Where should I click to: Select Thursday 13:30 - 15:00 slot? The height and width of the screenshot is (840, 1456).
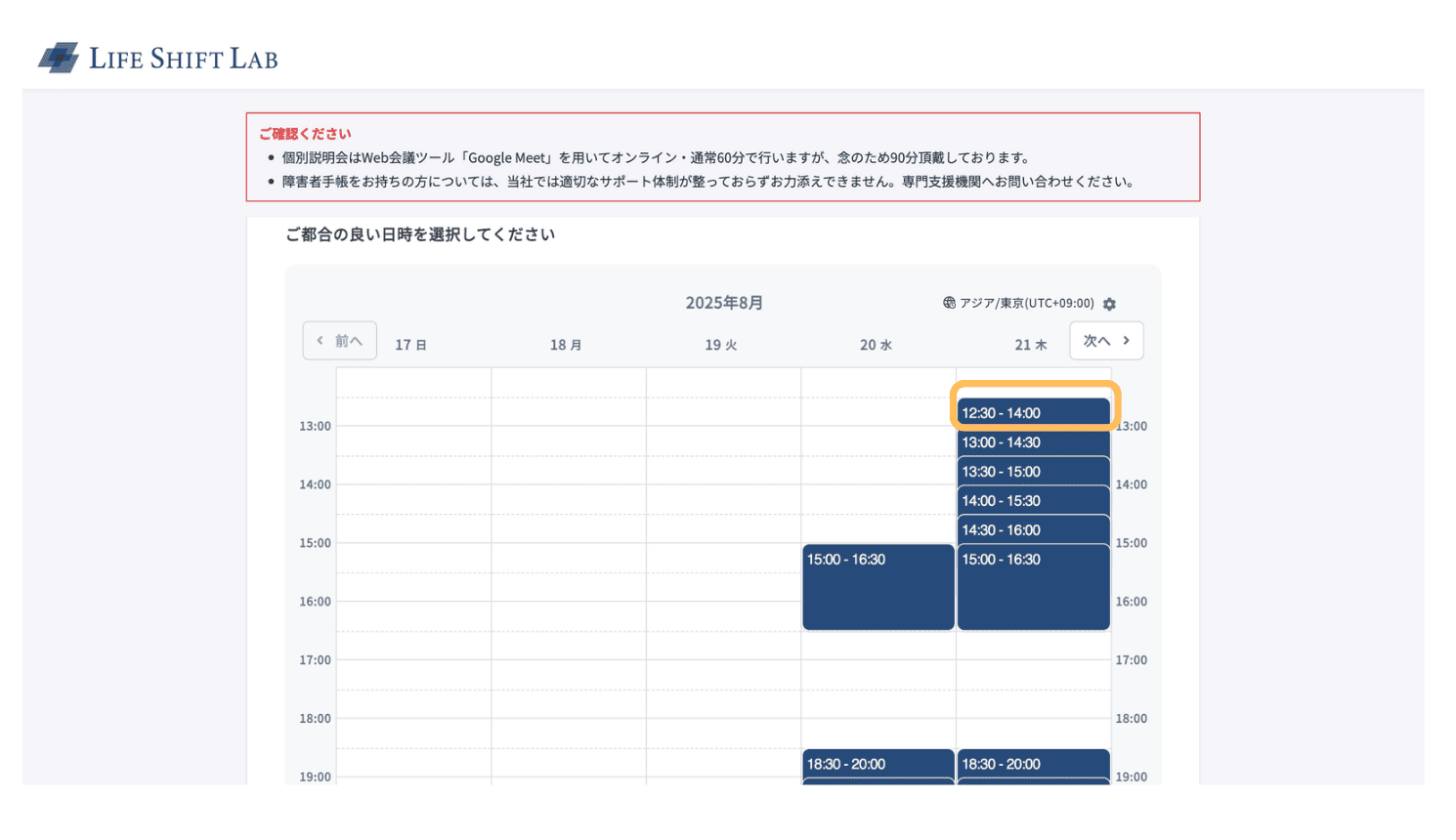click(x=1034, y=471)
